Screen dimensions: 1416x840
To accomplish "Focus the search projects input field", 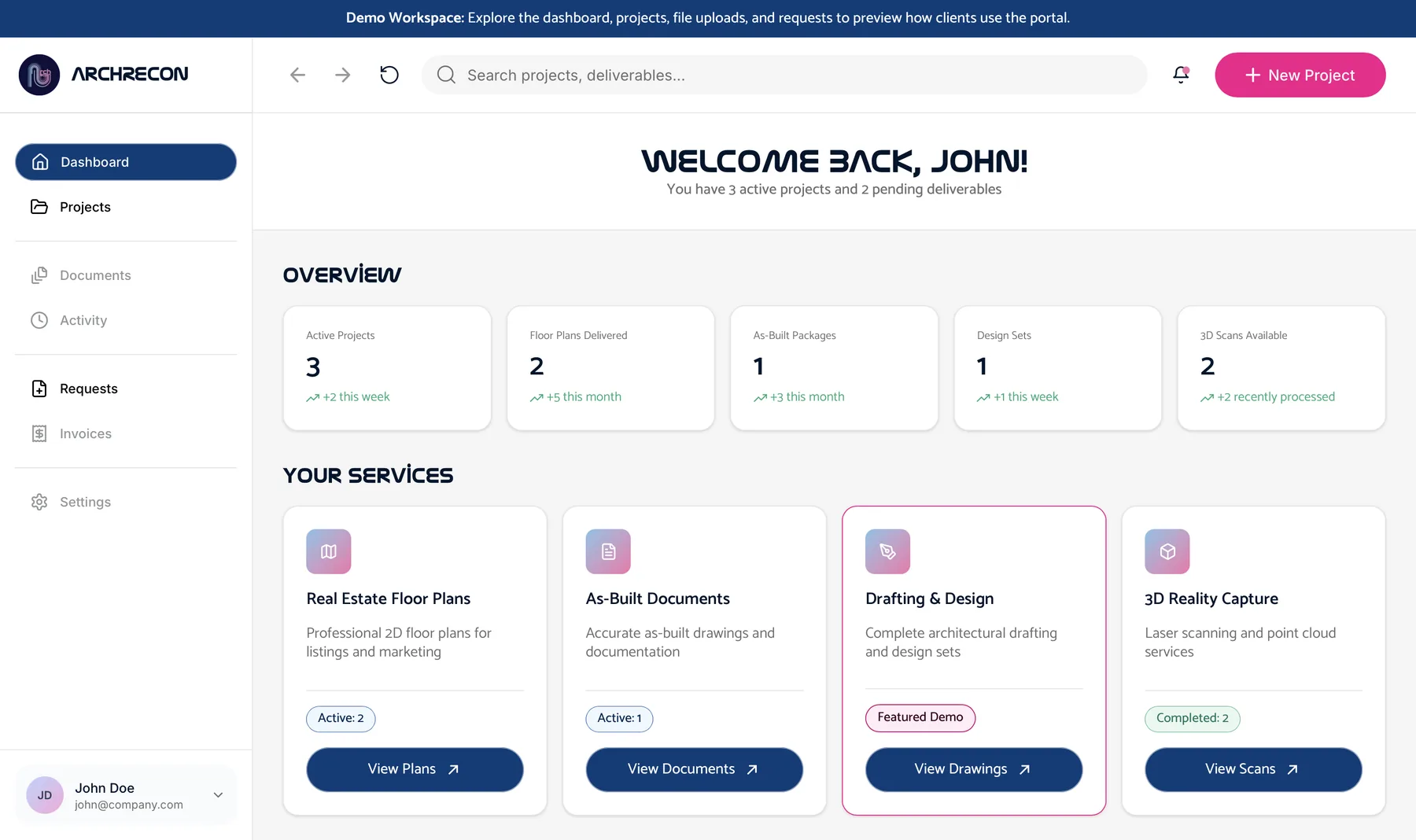I will click(x=784, y=75).
